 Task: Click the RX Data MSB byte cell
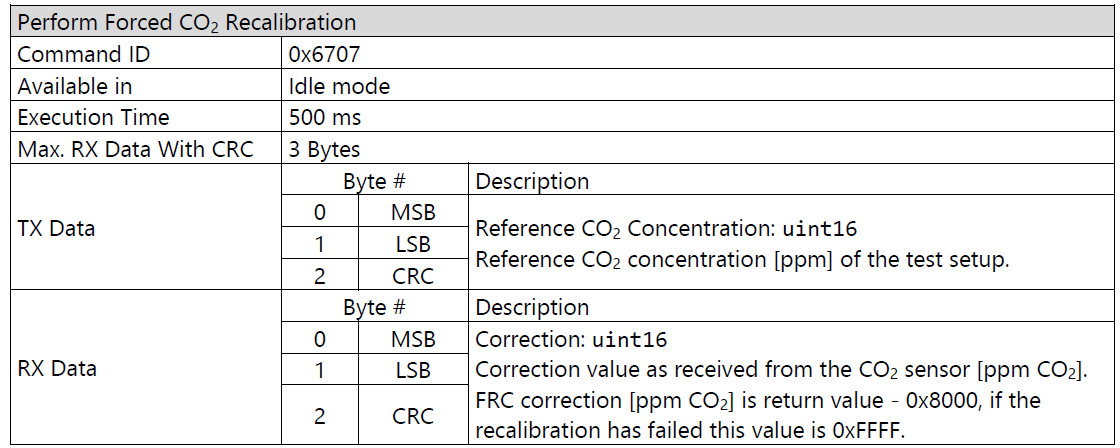pyautogui.click(x=413, y=339)
